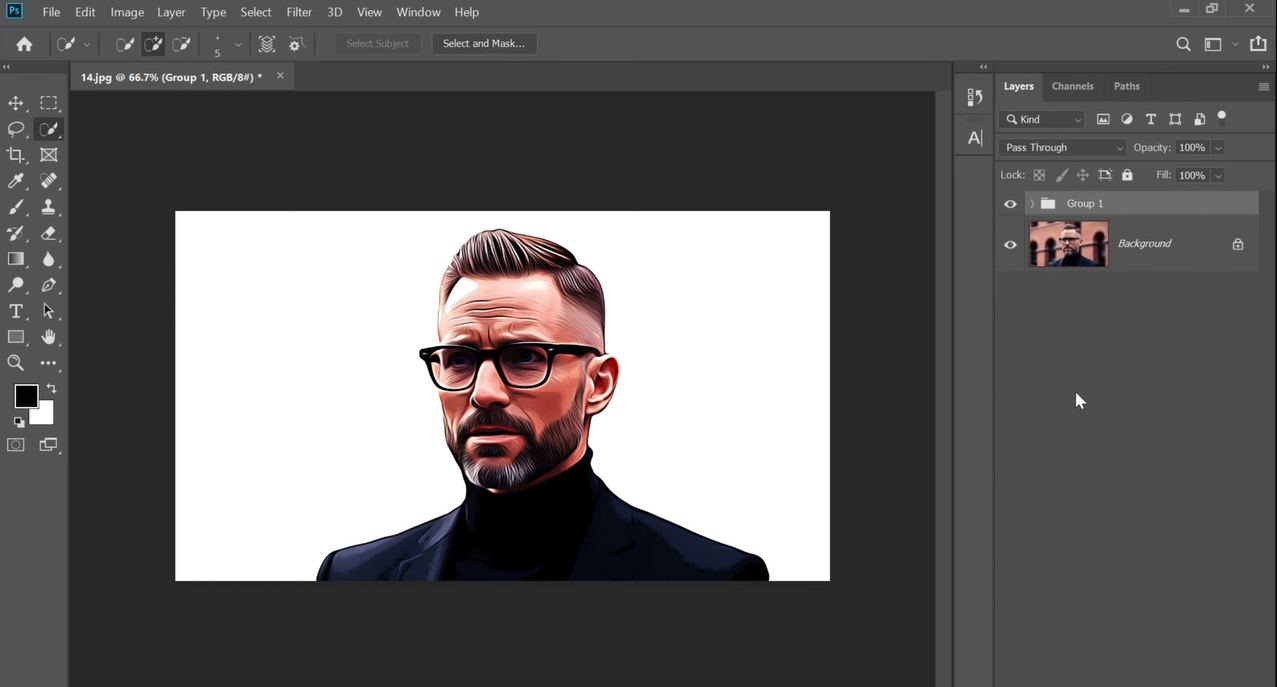This screenshot has height=687, width=1277.
Task: Select the Move tool
Action: pyautogui.click(x=16, y=103)
